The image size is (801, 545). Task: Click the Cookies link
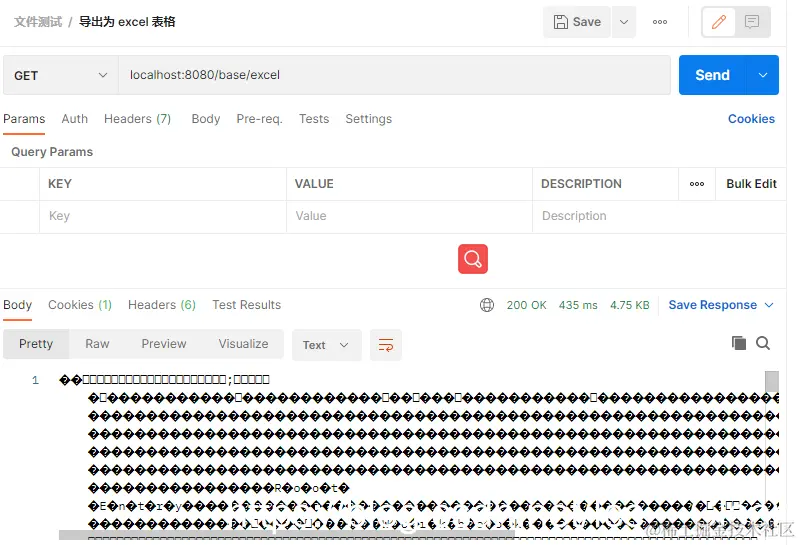(x=751, y=119)
